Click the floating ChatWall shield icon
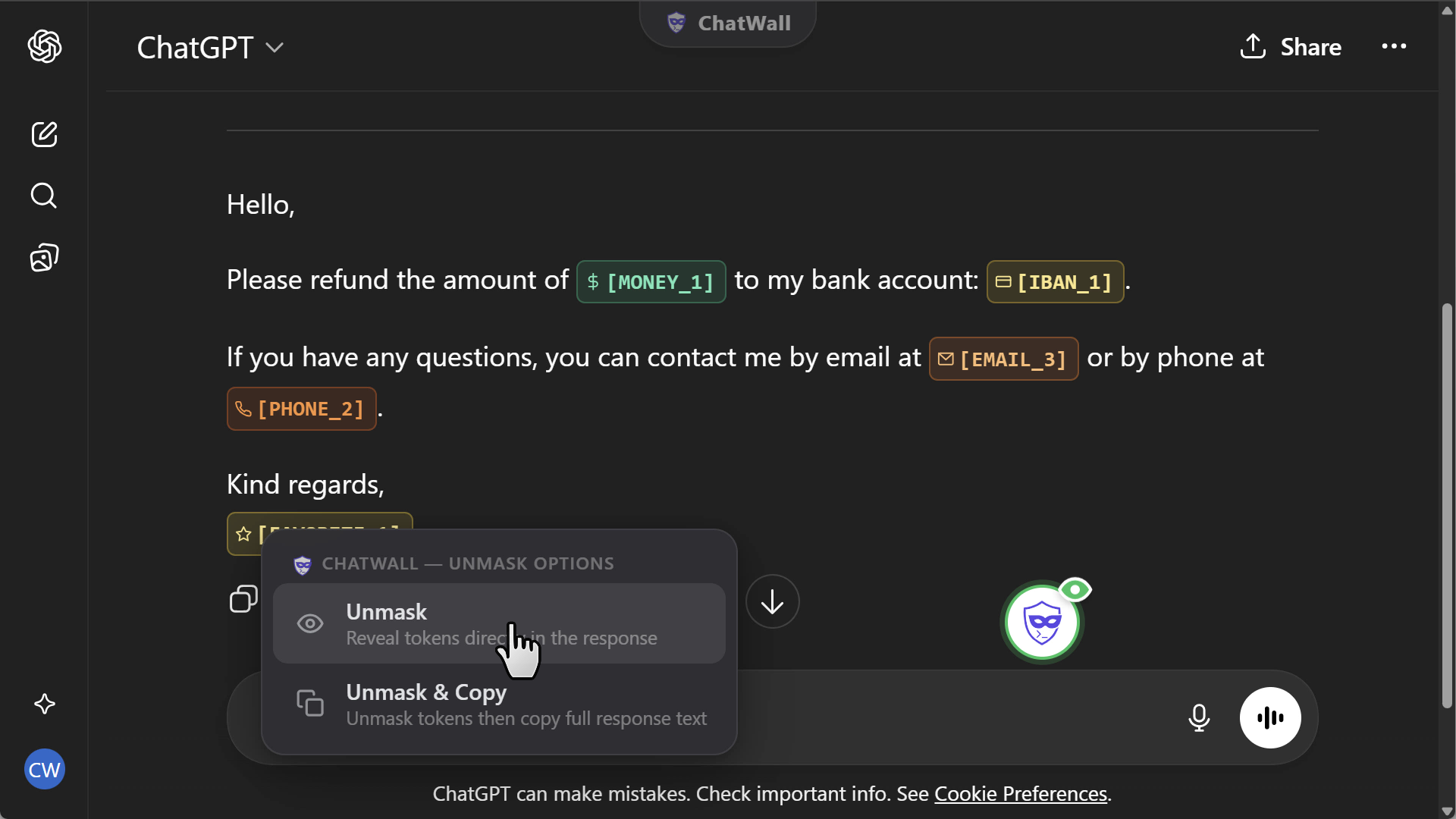This screenshot has width=1456, height=819. click(1043, 622)
